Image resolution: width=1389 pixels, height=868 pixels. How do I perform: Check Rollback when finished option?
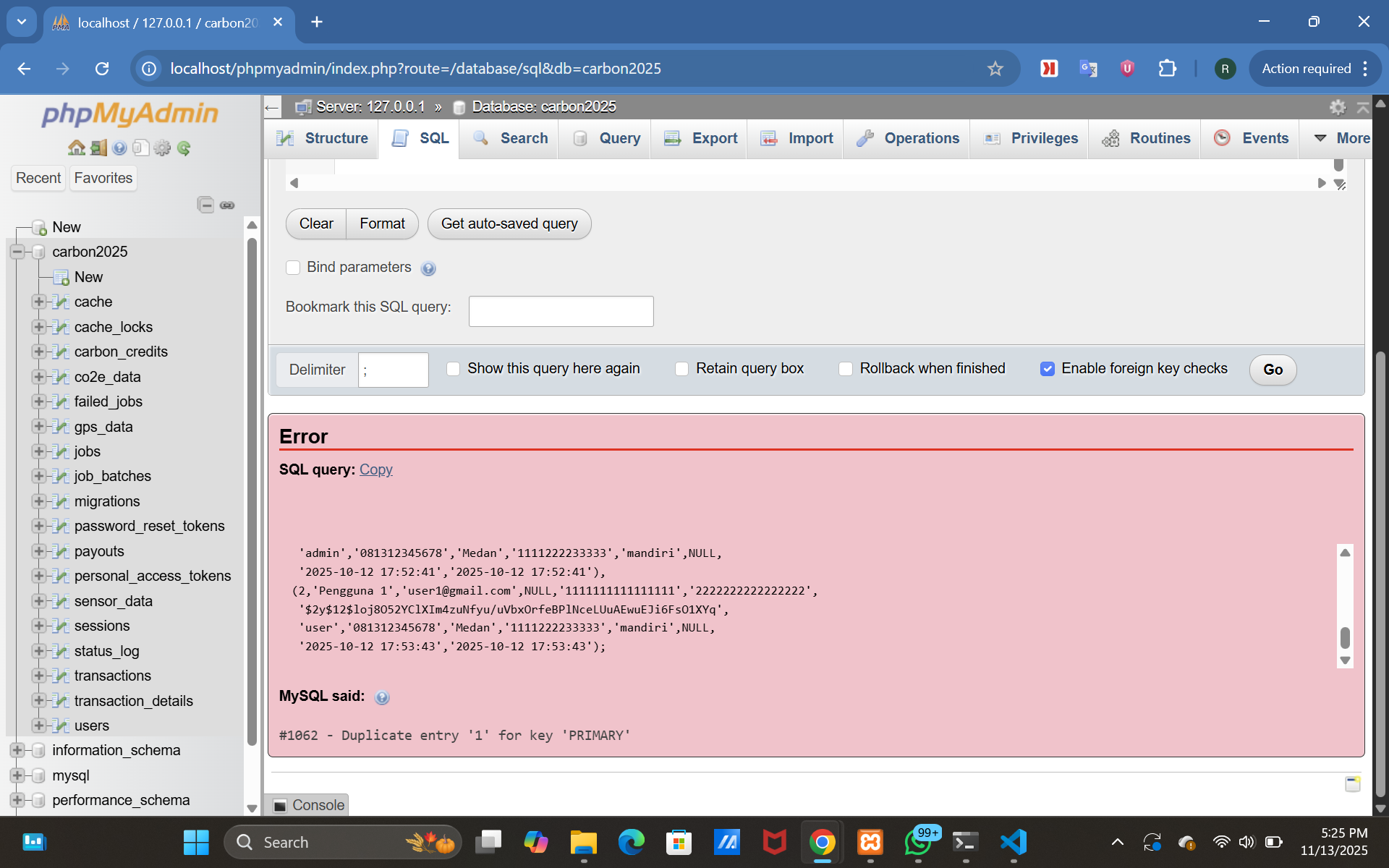coord(845,369)
